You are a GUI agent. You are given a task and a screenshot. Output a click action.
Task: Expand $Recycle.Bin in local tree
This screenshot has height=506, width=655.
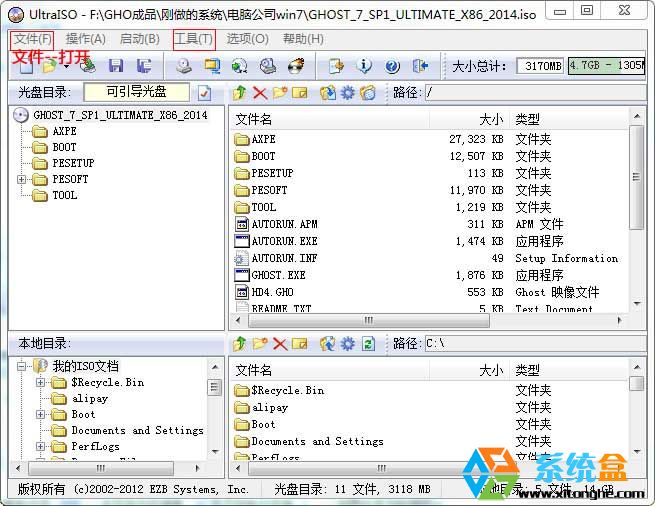click(x=40, y=382)
